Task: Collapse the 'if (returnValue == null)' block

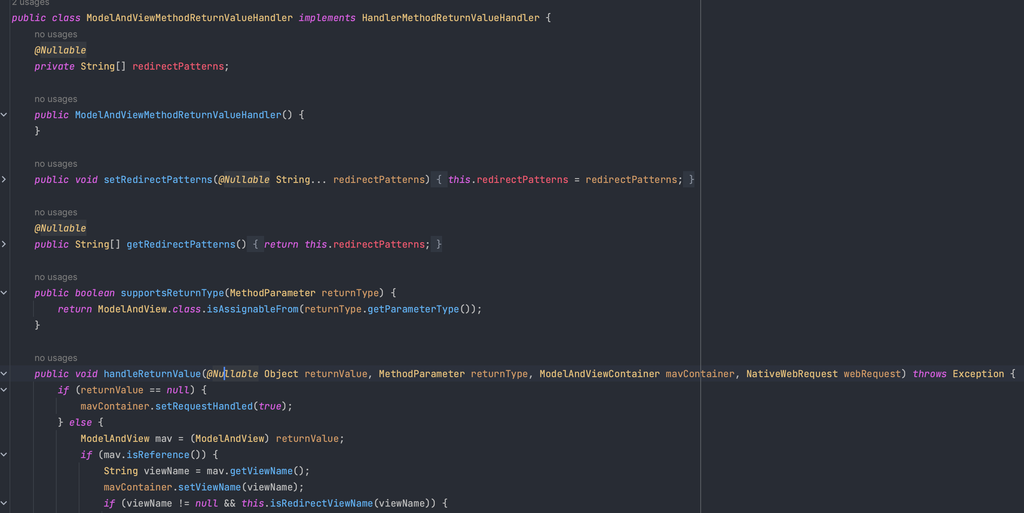Action: click(4, 390)
